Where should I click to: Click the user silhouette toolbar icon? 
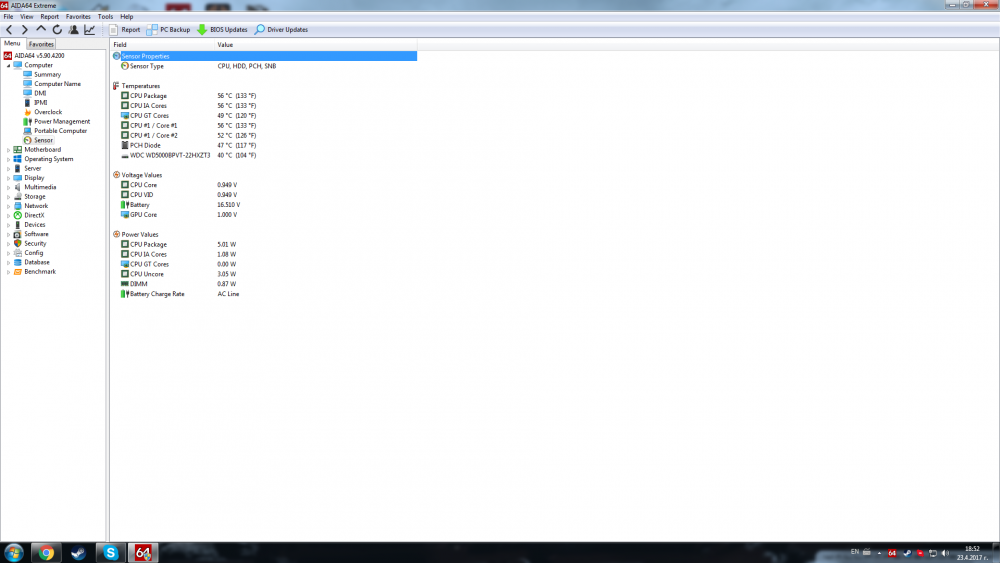click(x=73, y=29)
